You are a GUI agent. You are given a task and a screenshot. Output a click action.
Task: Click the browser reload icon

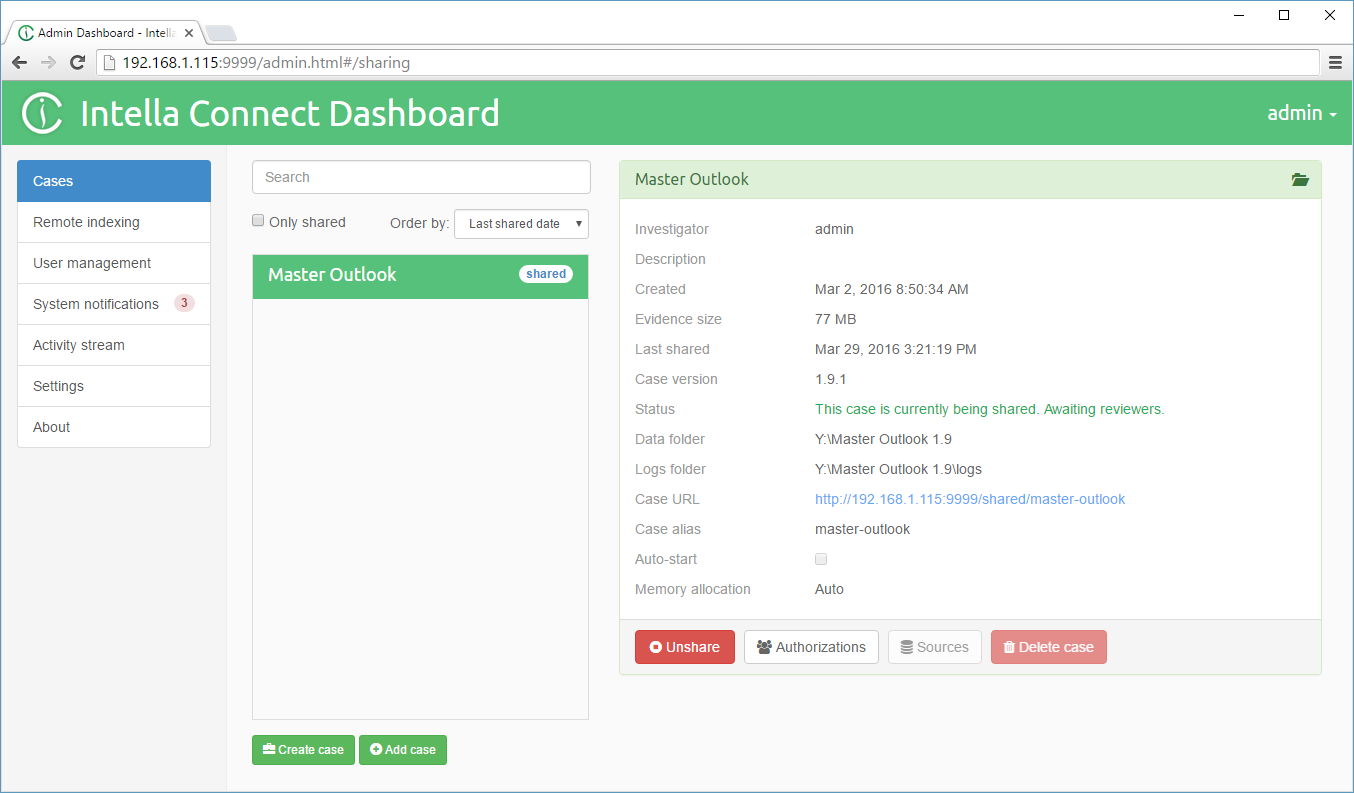point(77,63)
